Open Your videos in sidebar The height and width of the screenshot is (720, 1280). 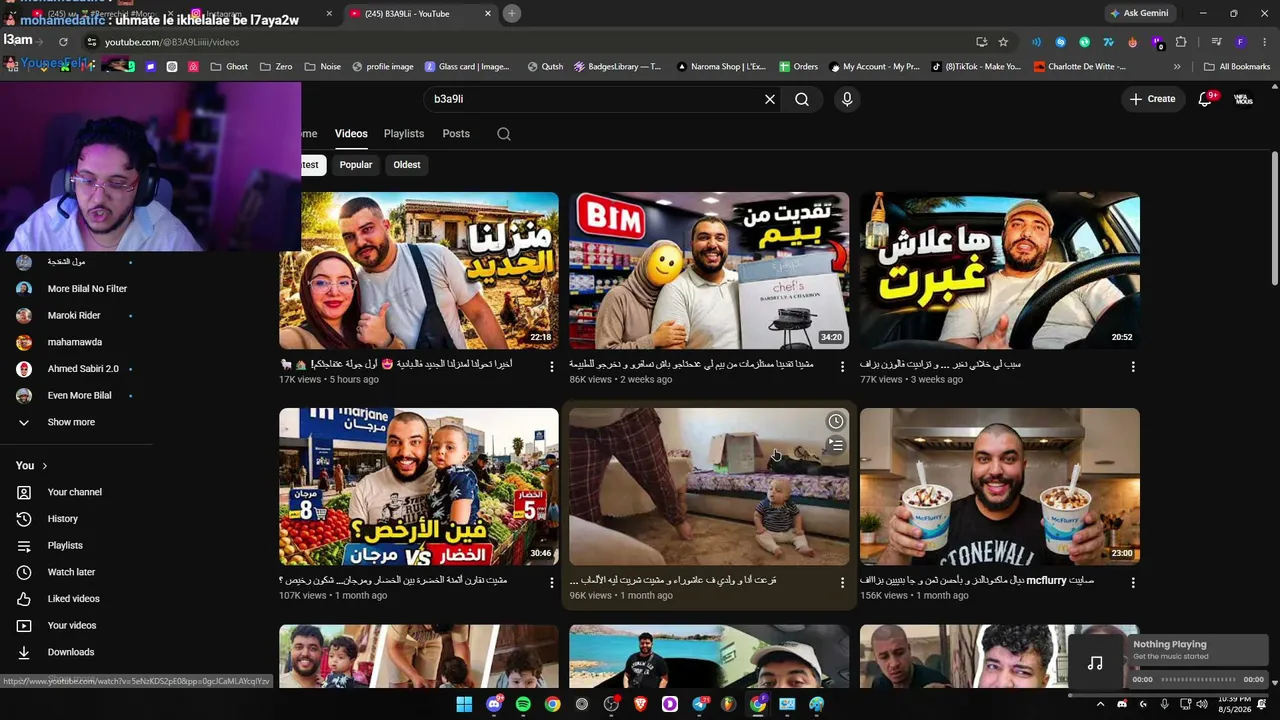pyautogui.click(x=72, y=626)
